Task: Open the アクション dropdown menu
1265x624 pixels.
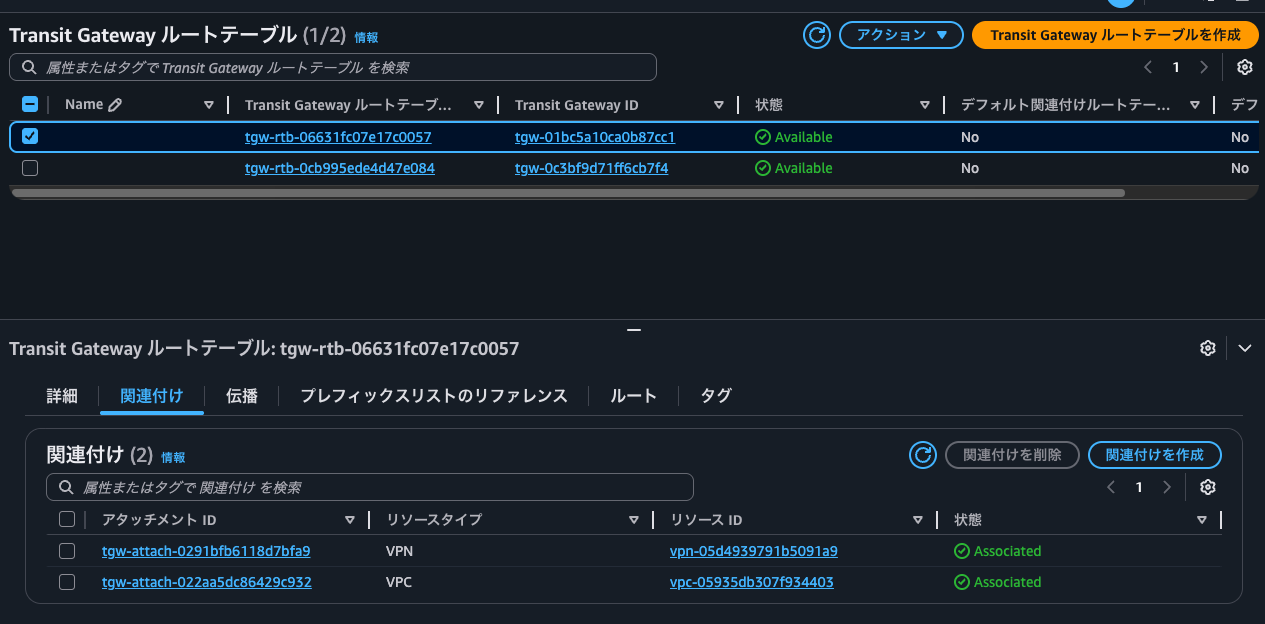Action: tap(901, 35)
